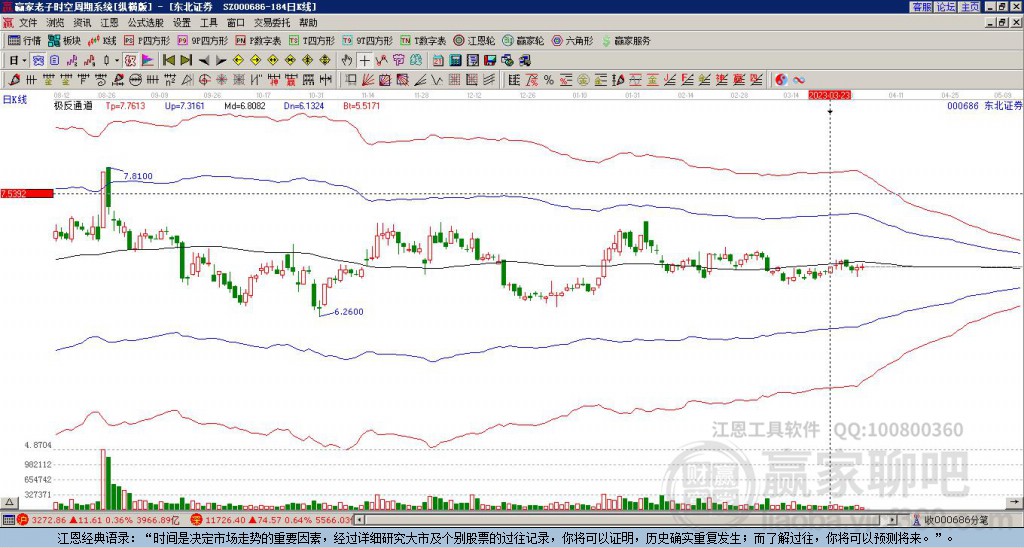Open the 9T四方形 tool
Screen dimensions: 1024x548
[367, 40]
